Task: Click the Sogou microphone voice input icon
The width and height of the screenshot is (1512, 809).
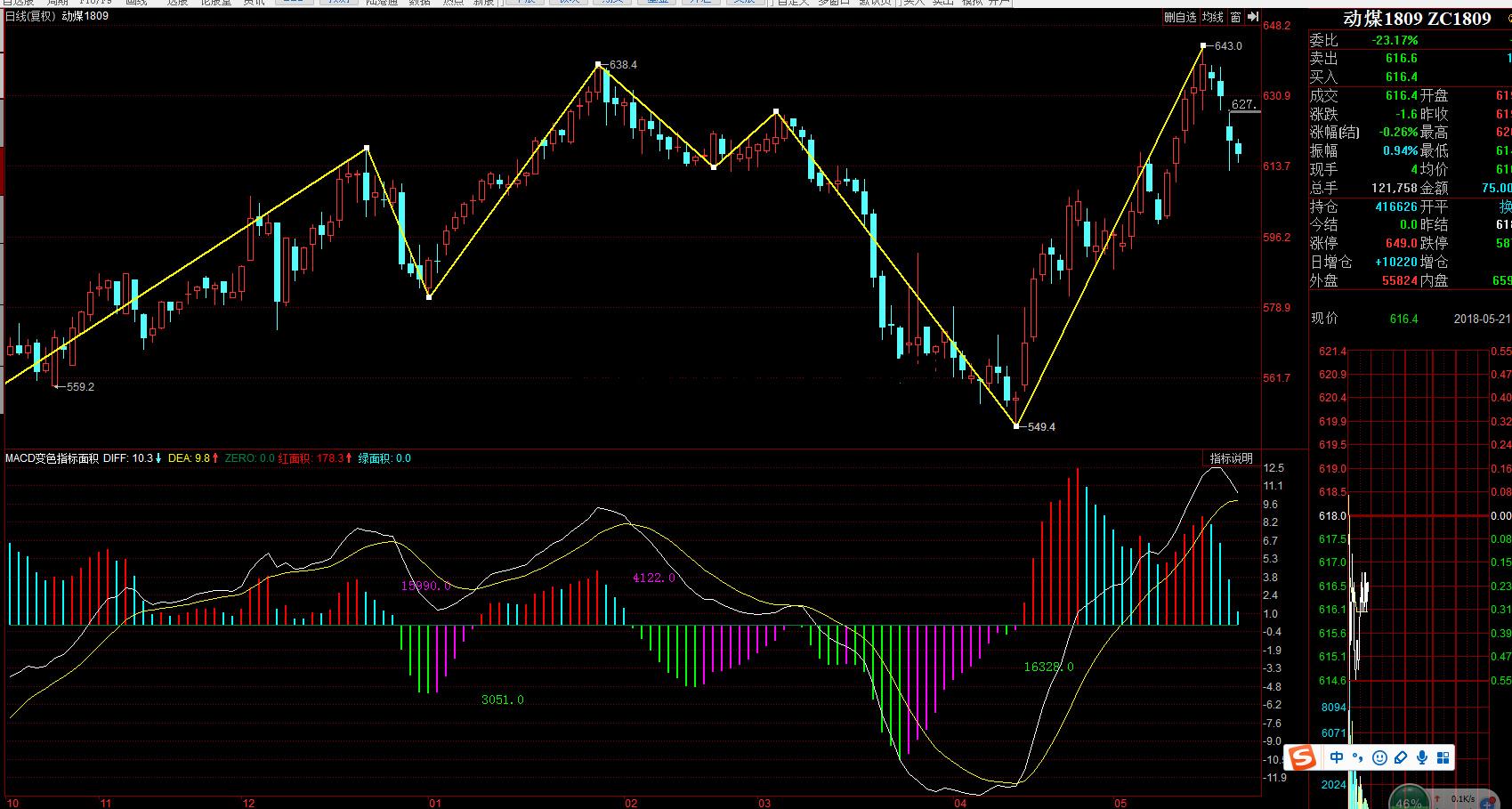Action: coord(1422,758)
